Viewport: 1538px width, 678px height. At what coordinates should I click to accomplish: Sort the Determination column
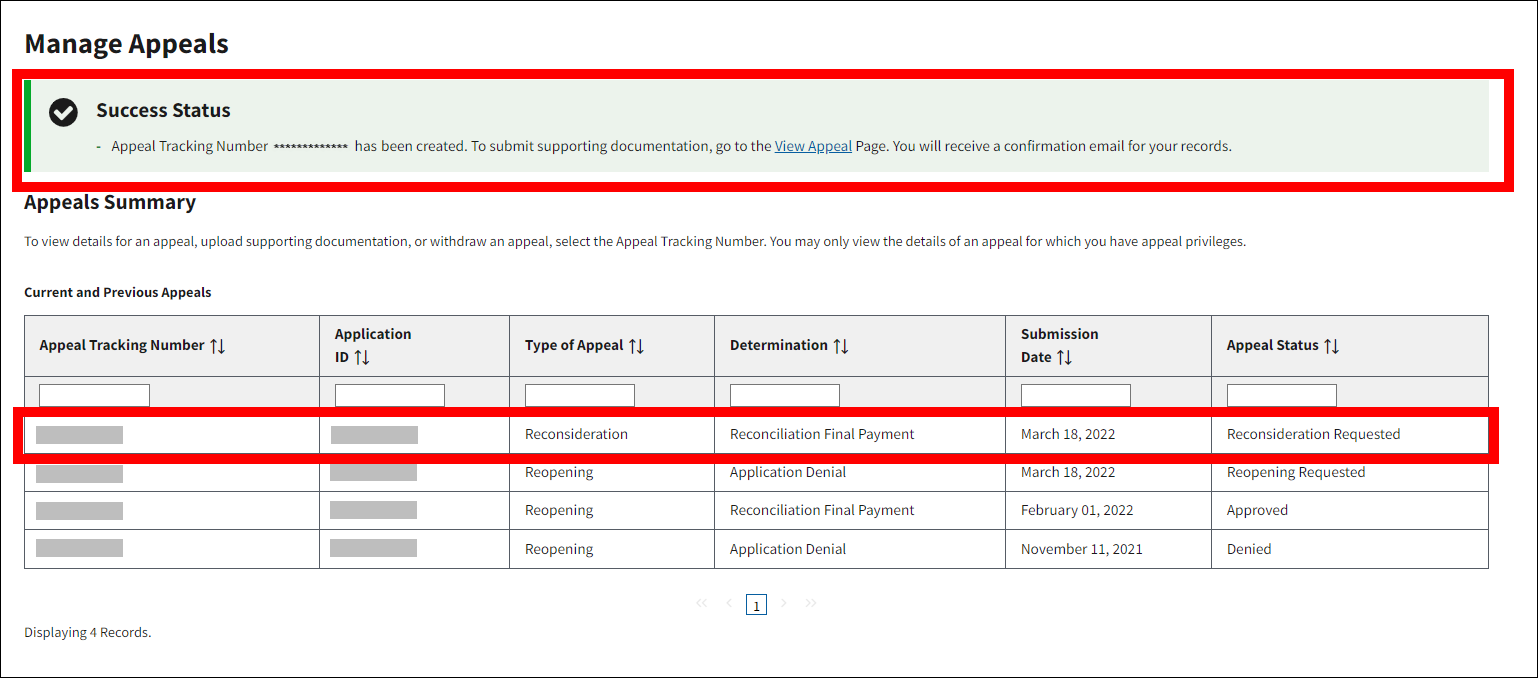tap(841, 346)
